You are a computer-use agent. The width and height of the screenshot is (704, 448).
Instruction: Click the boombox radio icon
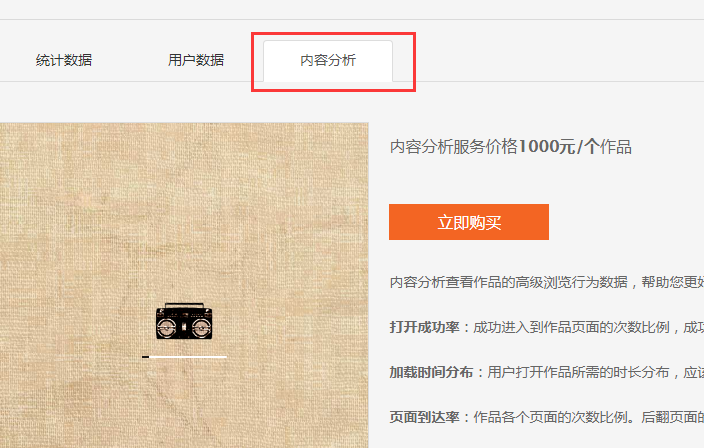click(x=184, y=321)
